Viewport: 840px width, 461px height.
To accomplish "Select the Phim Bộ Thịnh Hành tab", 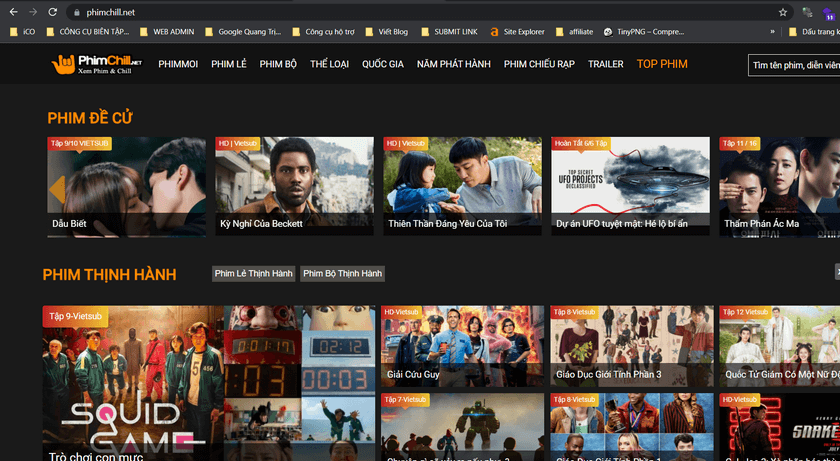I will [x=342, y=274].
